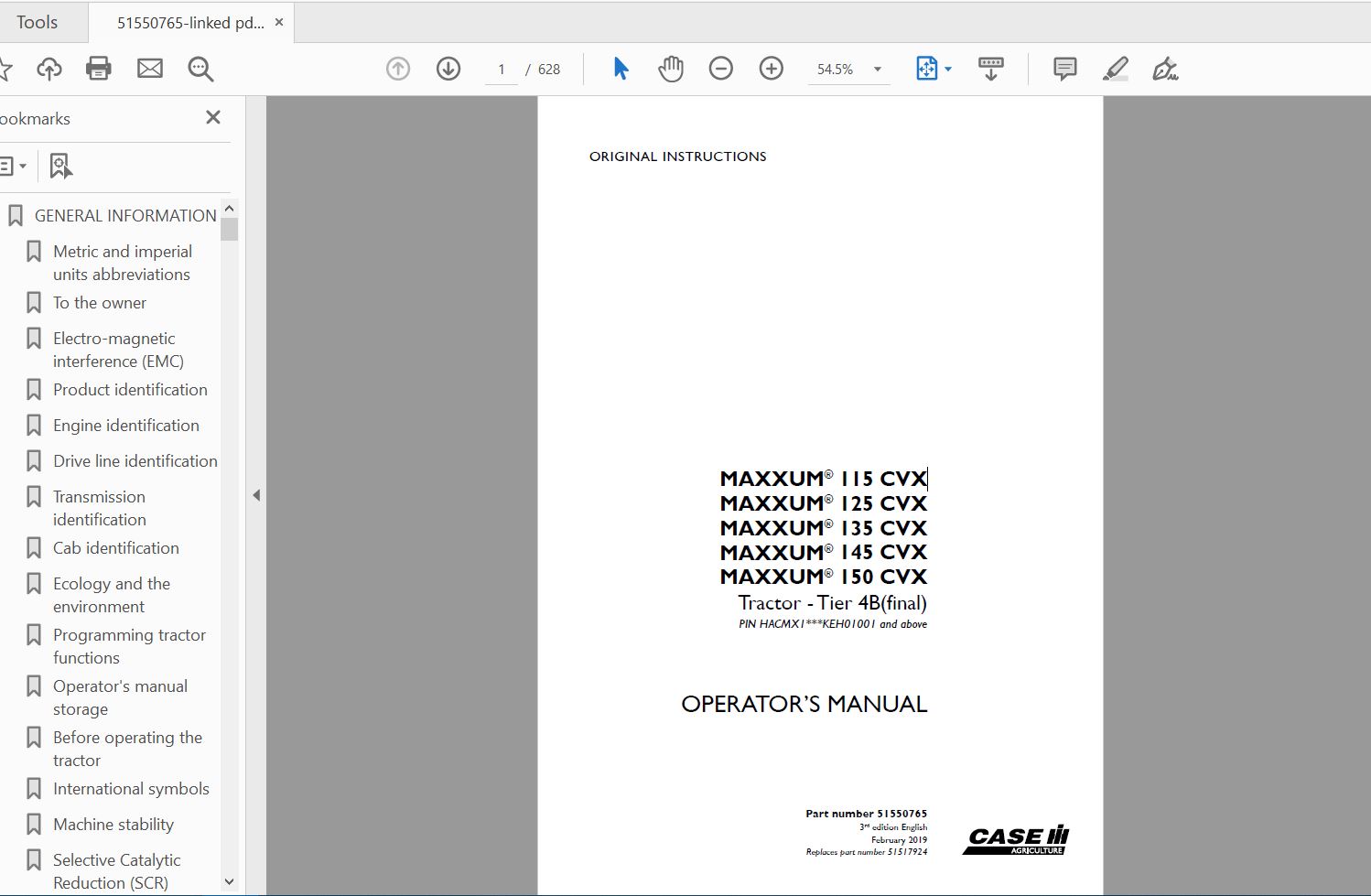The width and height of the screenshot is (1371, 896).
Task: Expand the fit page options dropdown
Action: pyautogui.click(x=948, y=70)
